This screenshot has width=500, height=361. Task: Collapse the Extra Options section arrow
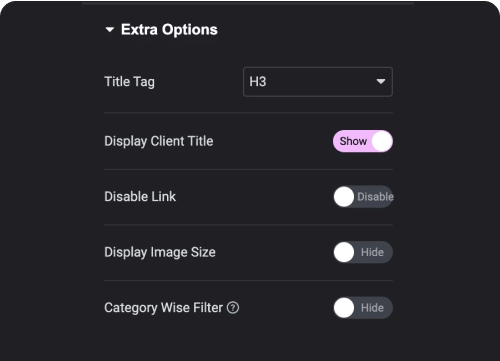(110, 30)
